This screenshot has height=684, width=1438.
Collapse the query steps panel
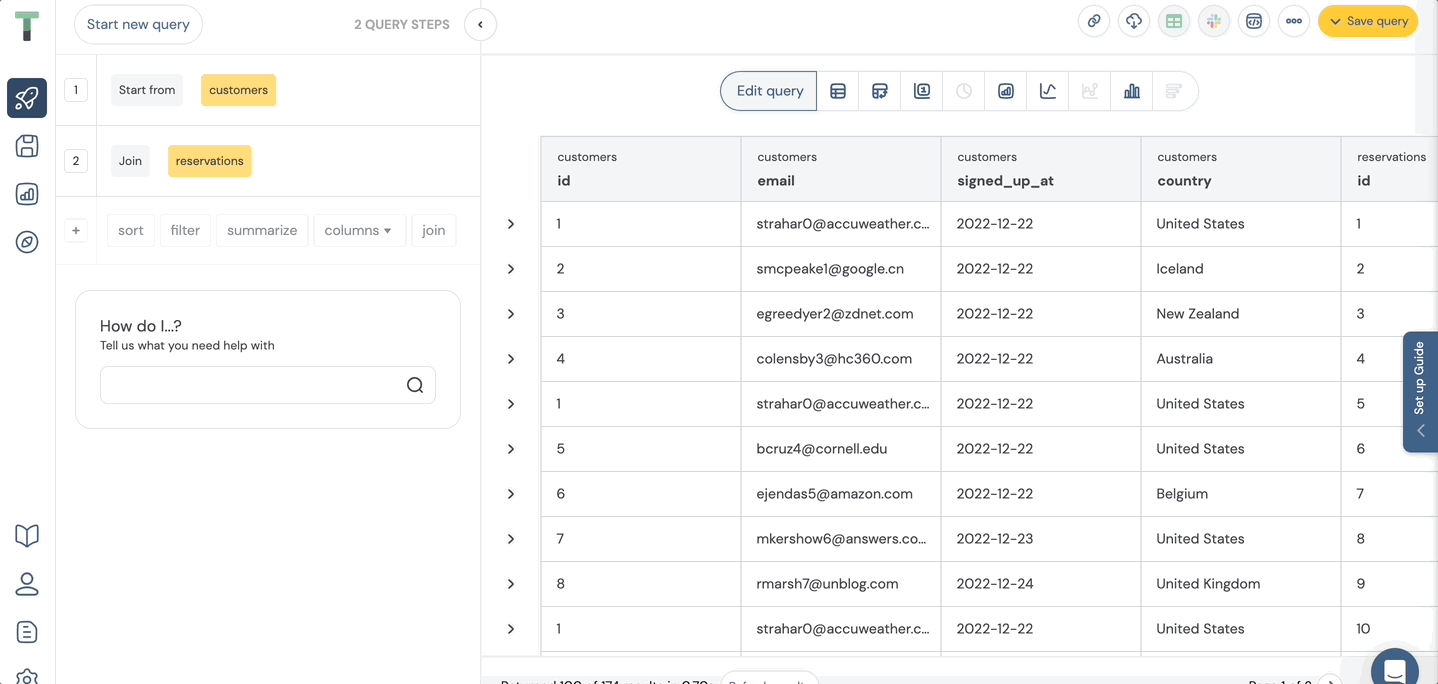[x=481, y=24]
